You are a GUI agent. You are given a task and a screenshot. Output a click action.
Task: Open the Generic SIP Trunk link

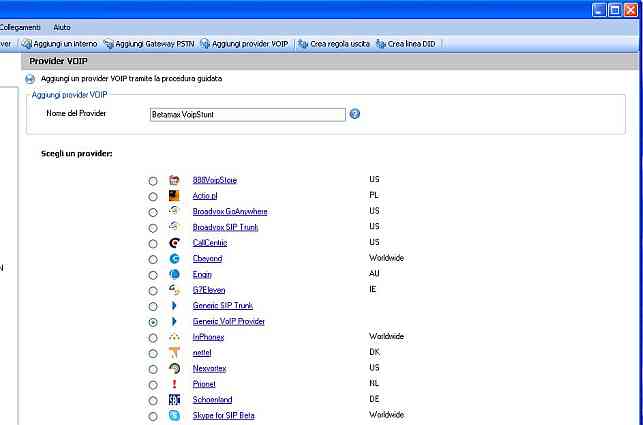tap(222, 306)
